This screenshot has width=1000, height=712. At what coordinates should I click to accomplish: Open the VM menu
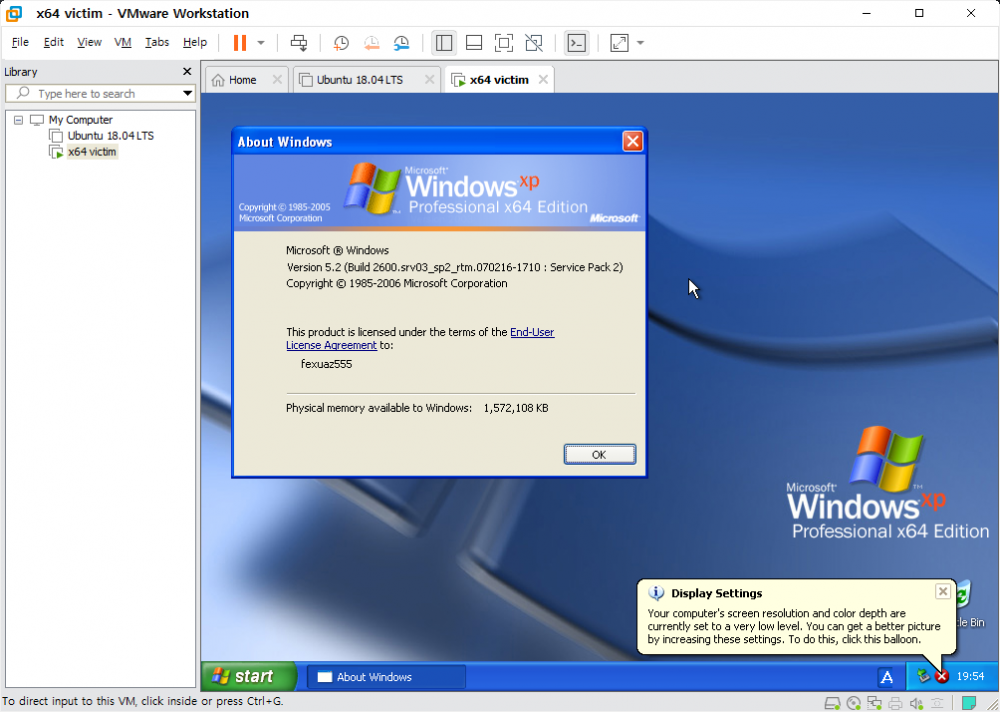(x=123, y=42)
